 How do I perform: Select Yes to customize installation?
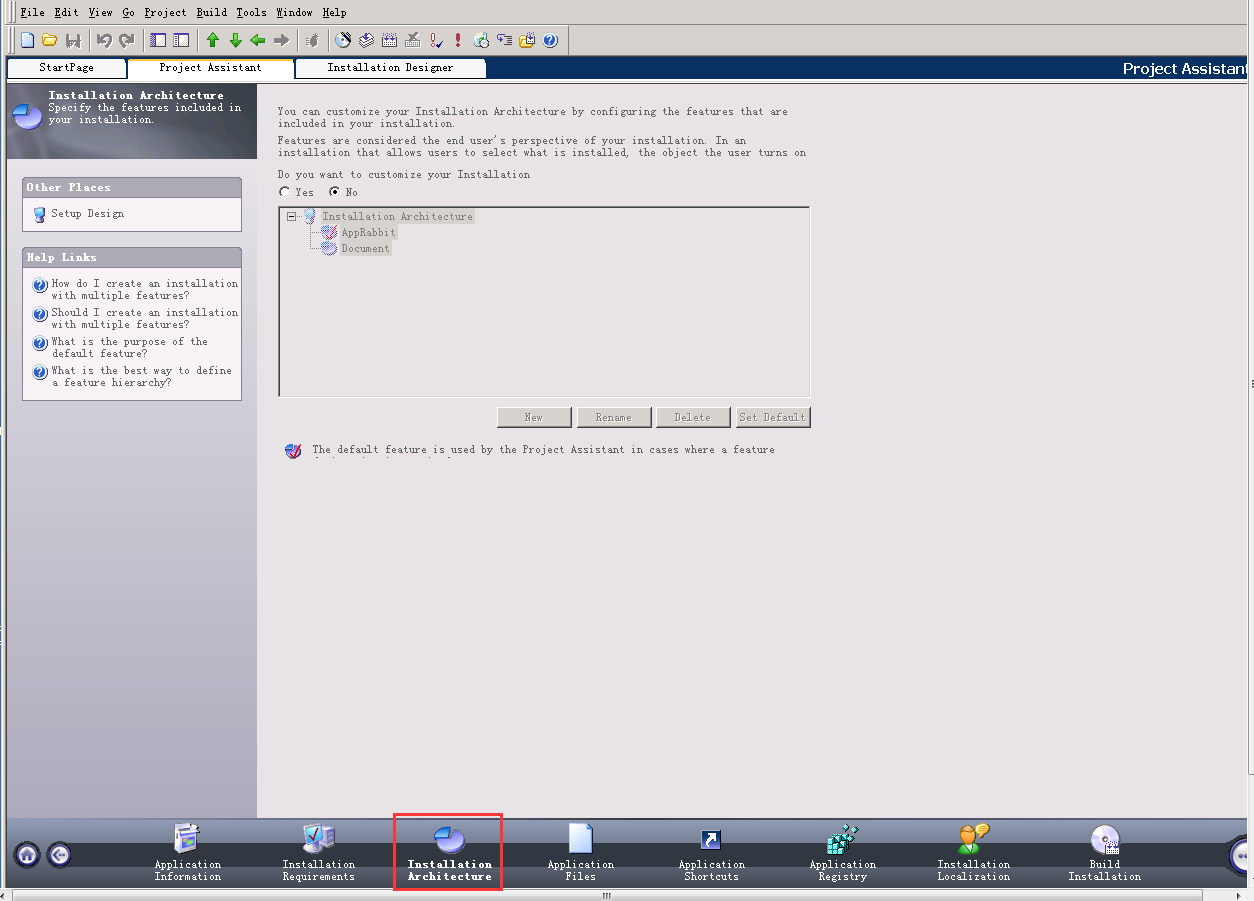285,192
